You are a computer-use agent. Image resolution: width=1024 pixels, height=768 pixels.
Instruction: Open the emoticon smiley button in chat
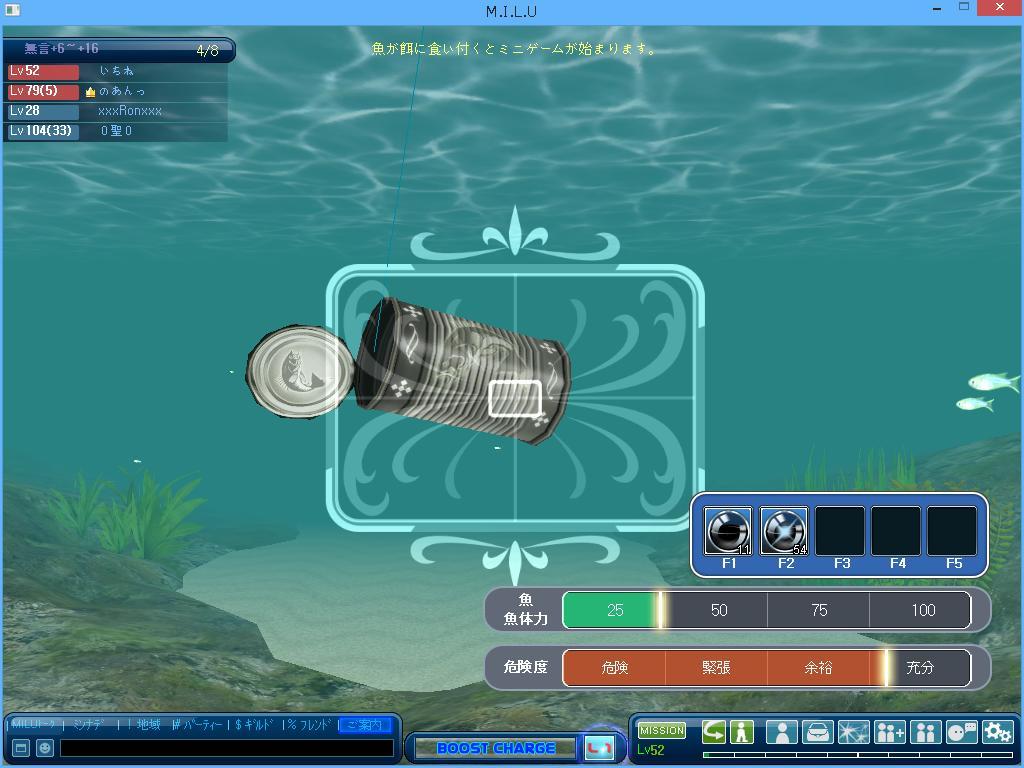pos(45,748)
